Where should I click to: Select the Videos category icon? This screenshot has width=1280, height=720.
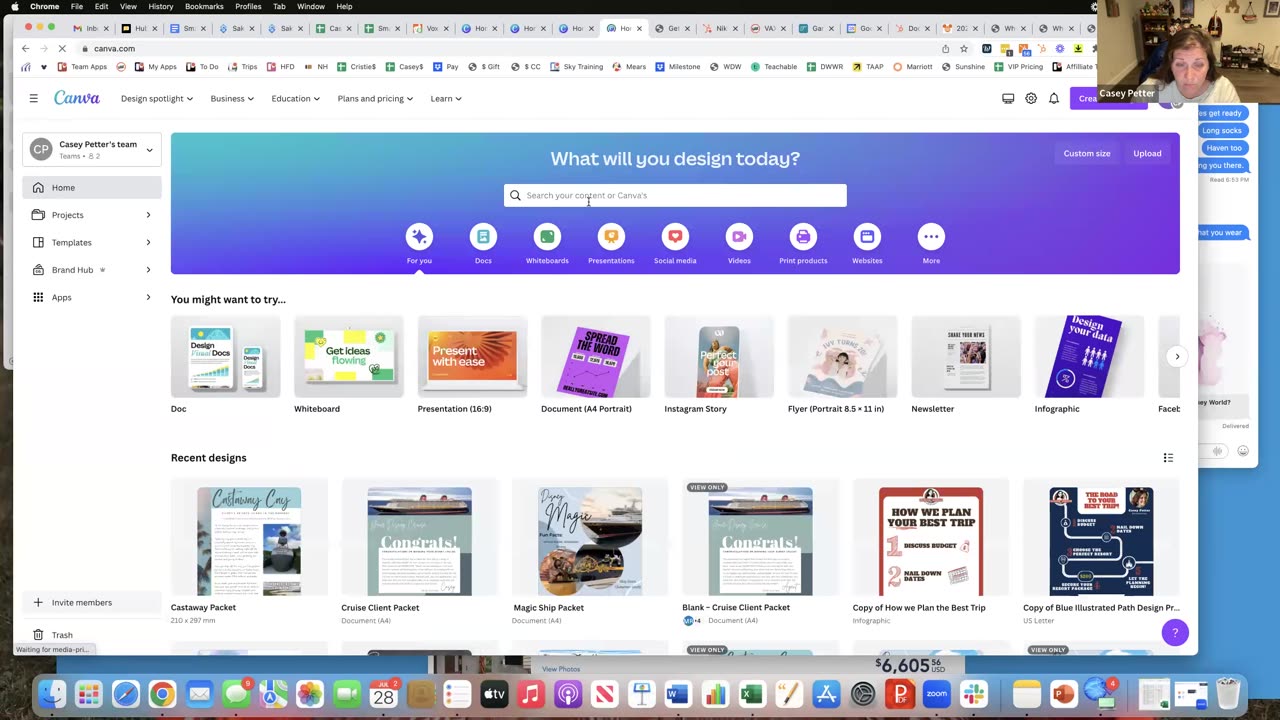pos(739,237)
